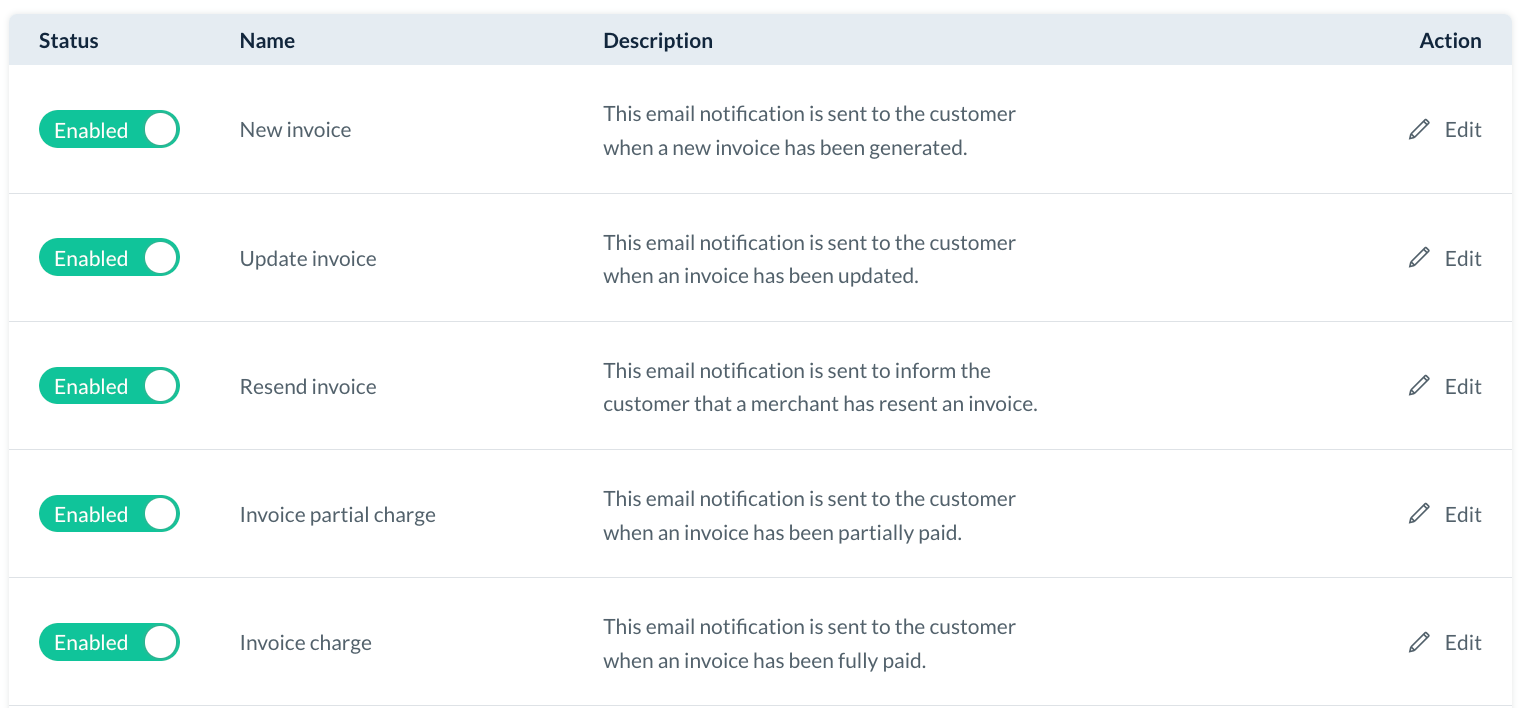Select the Resend invoice name text
1522x708 pixels.
[x=308, y=387]
